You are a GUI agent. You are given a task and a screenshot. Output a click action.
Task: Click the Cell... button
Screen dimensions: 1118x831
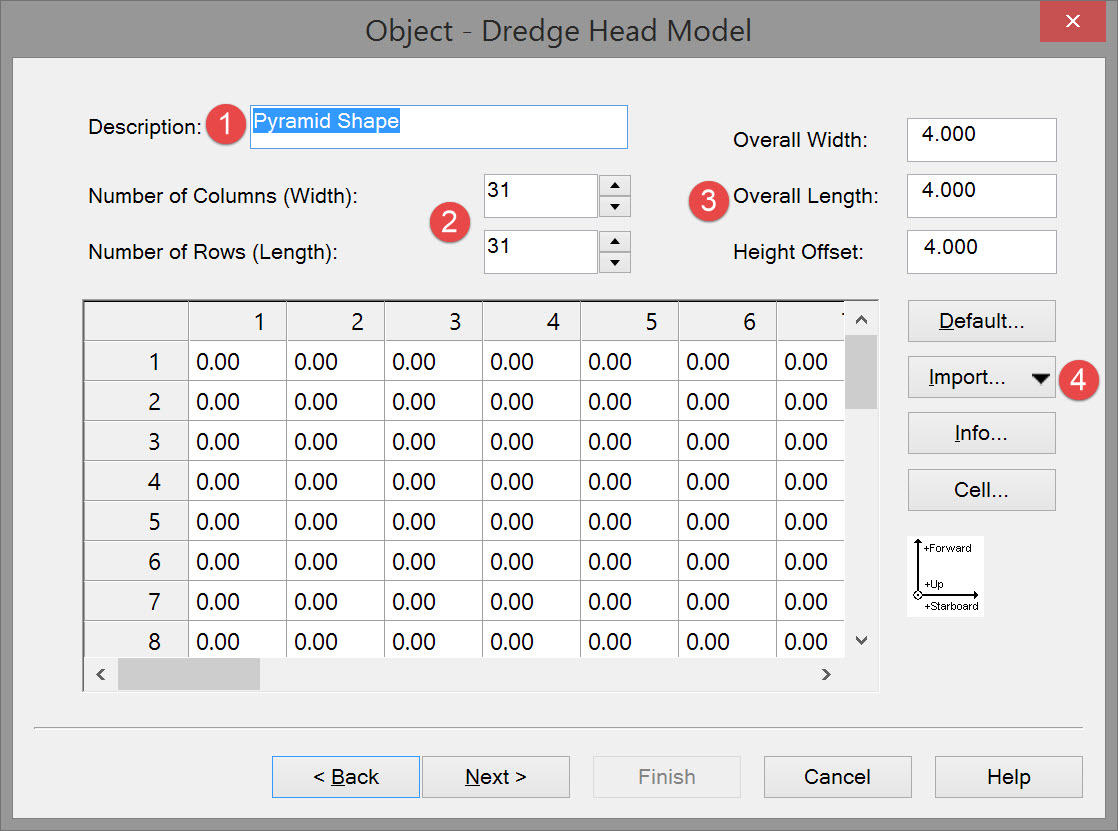[x=981, y=490]
